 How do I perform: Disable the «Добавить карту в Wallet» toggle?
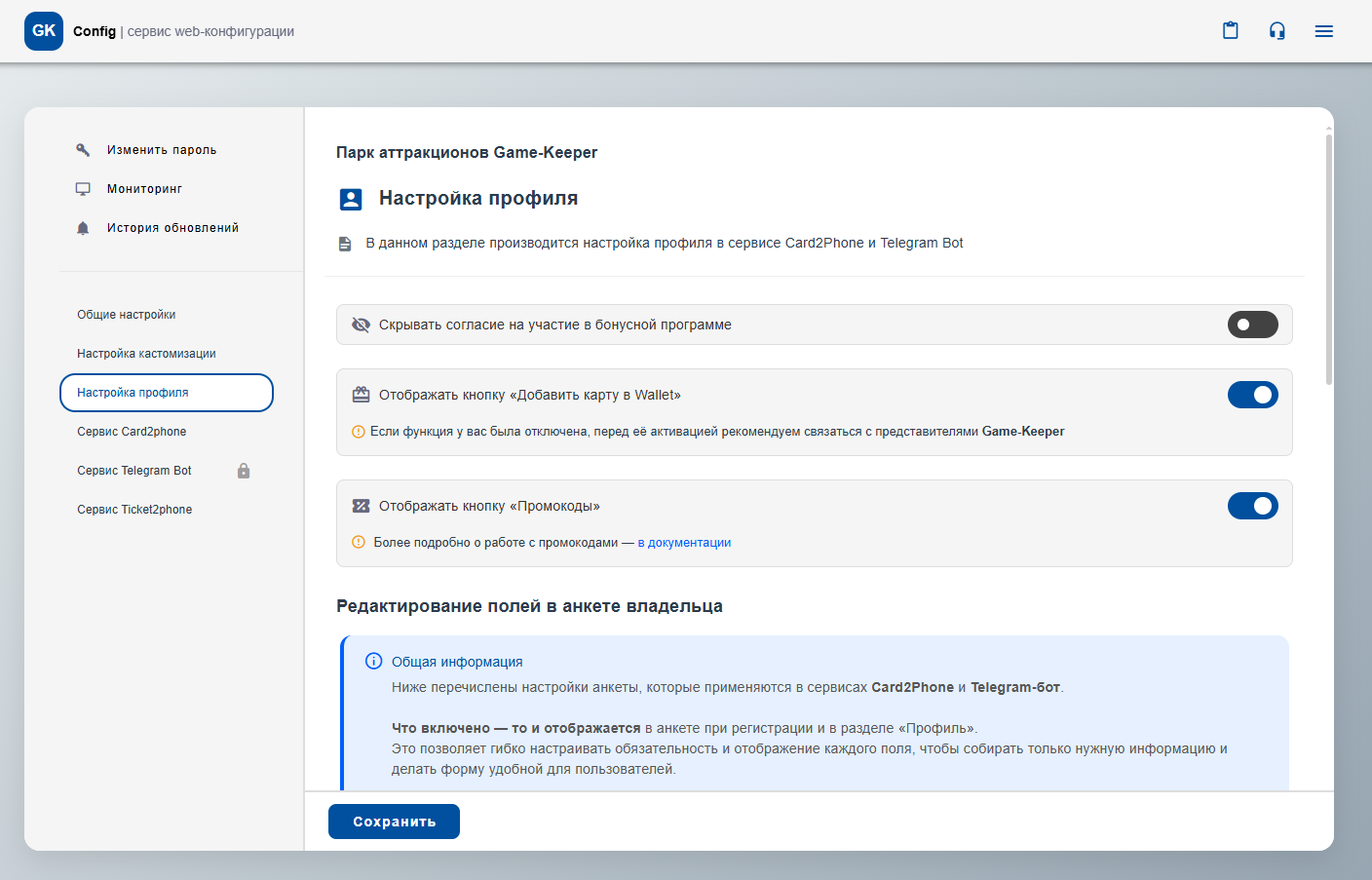[1252, 395]
